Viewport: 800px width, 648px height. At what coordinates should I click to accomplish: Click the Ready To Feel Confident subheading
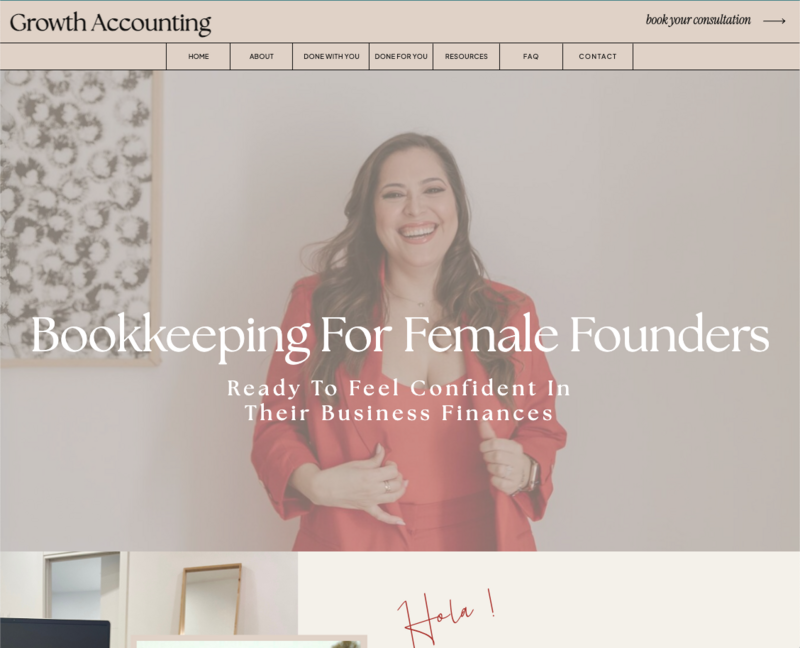(399, 401)
